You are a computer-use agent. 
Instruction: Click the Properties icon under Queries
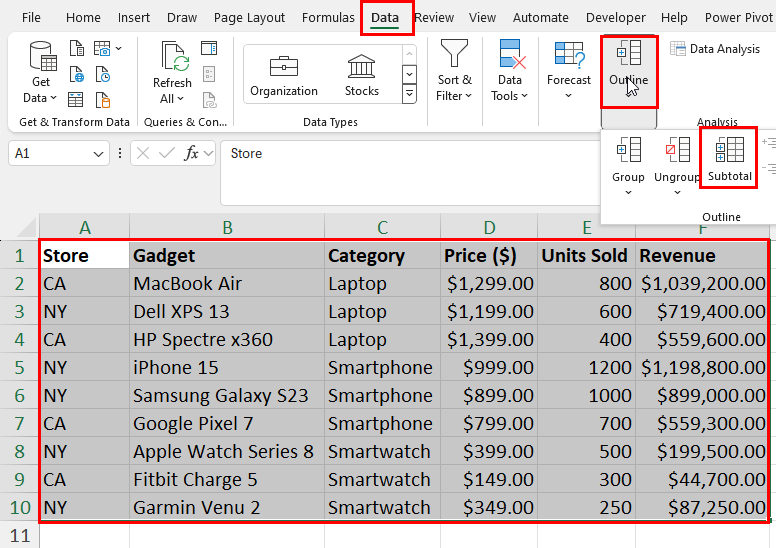pyautogui.click(x=209, y=74)
